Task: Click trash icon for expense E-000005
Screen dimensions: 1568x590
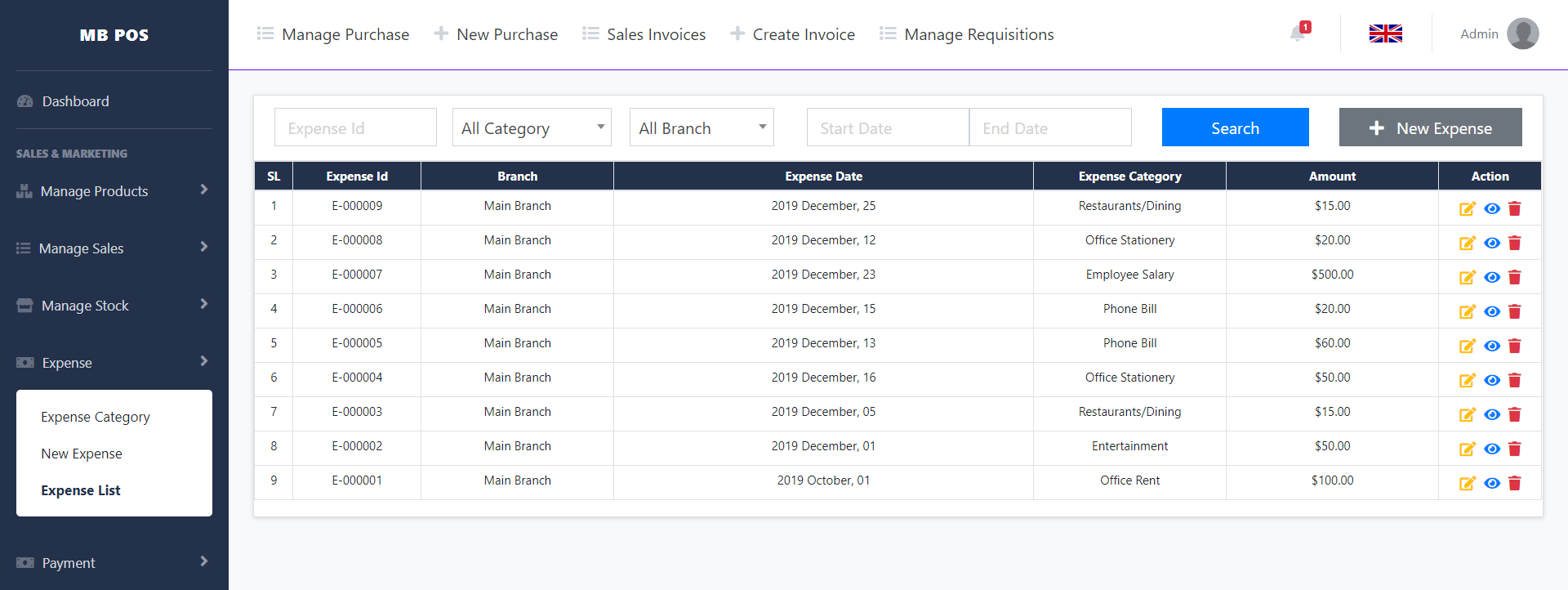Action: pyautogui.click(x=1515, y=346)
